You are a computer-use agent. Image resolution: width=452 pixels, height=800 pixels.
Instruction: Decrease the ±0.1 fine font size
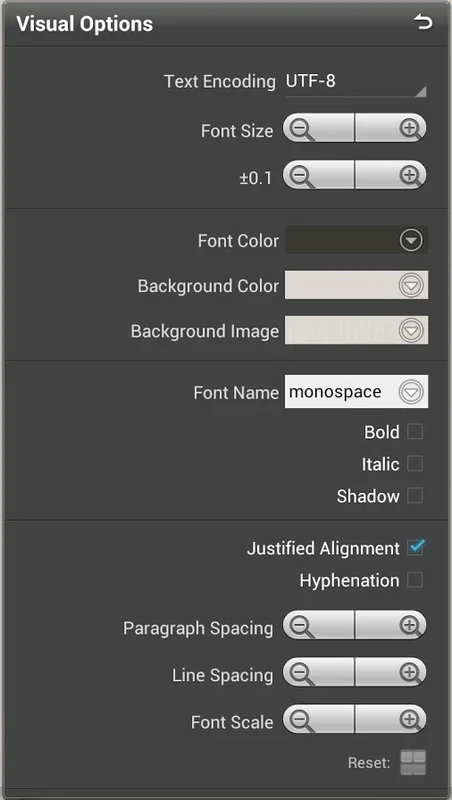pyautogui.click(x=318, y=175)
